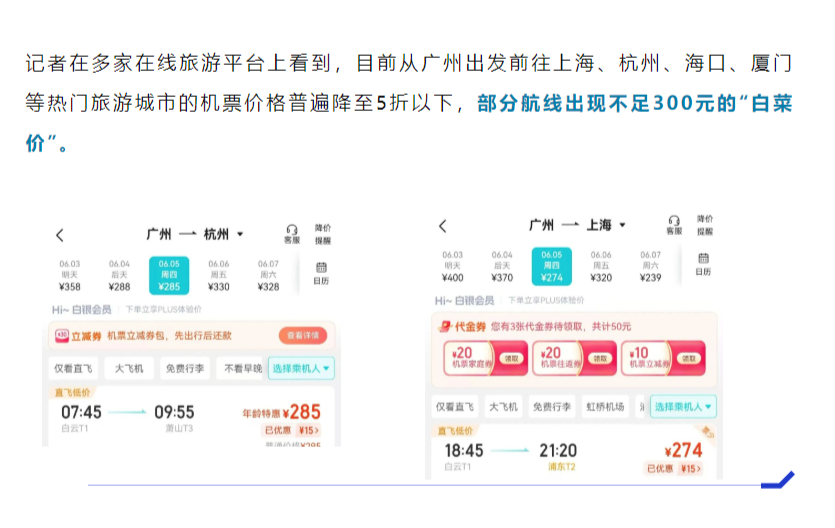The image size is (835, 528).
Task: Tap 降价提醒 price alert in Shanghai panel
Action: click(705, 225)
